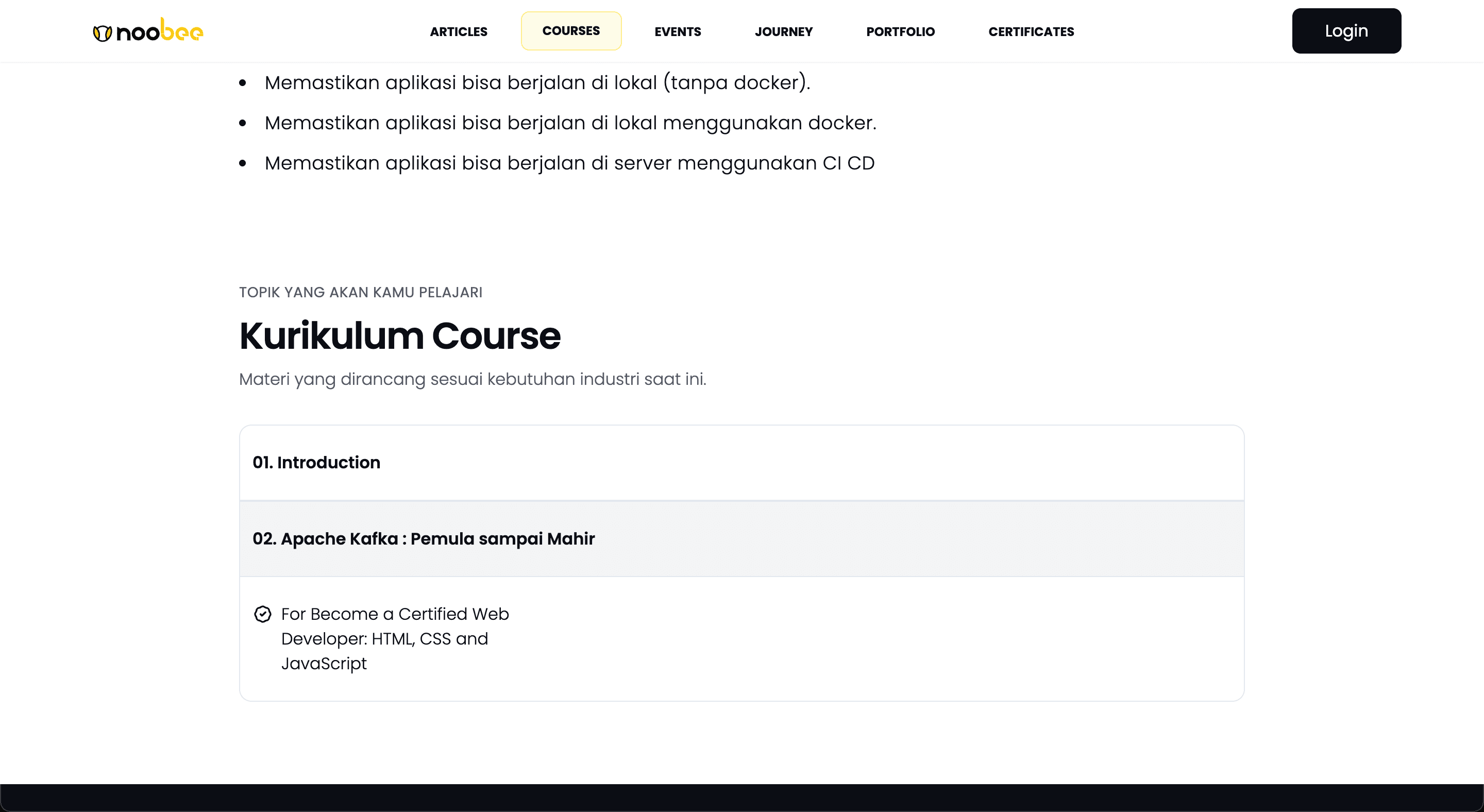1484x812 pixels.
Task: Click the CI CD bullet point text
Action: click(569, 162)
